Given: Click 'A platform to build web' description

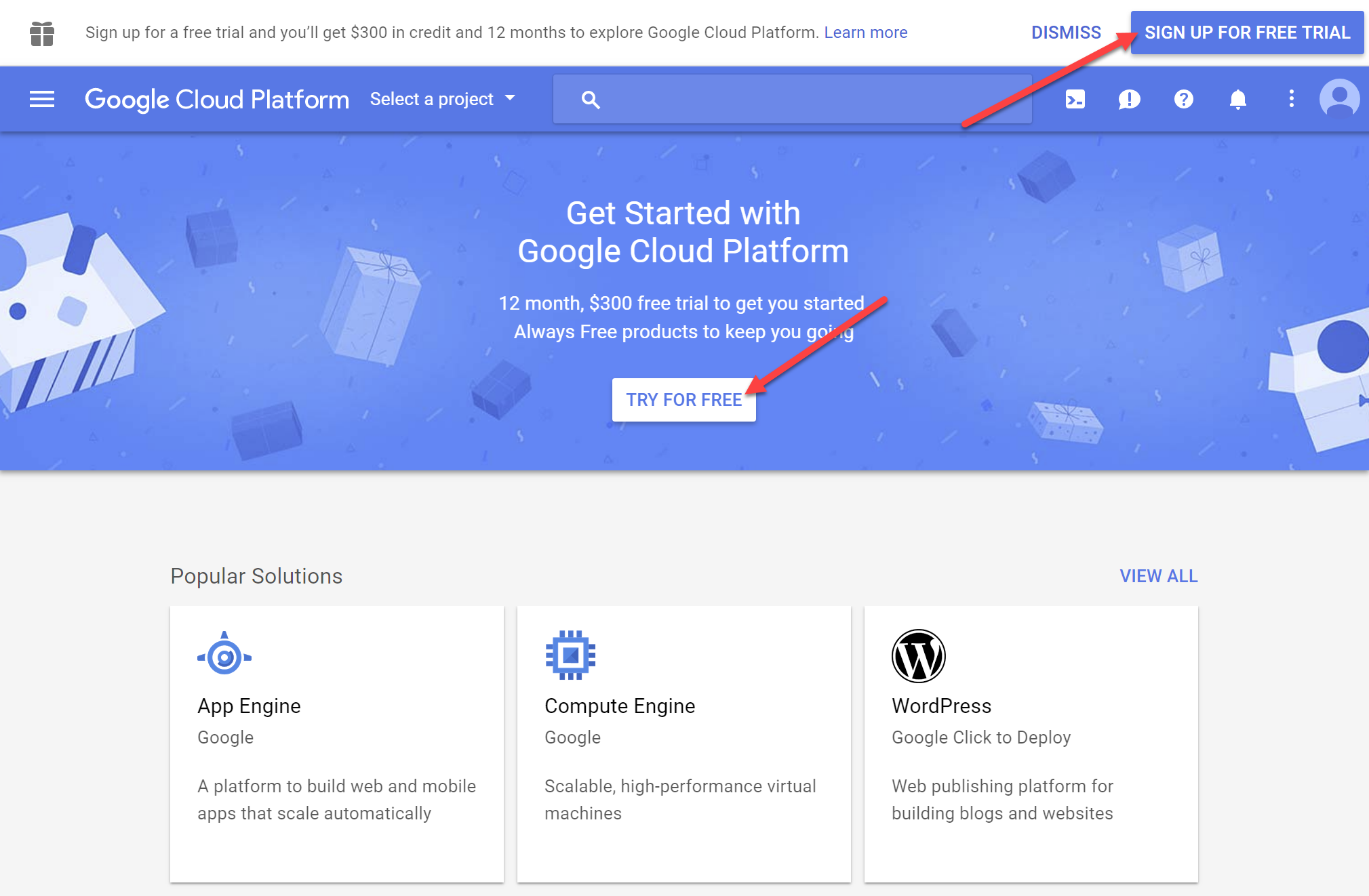Looking at the screenshot, I should (337, 800).
